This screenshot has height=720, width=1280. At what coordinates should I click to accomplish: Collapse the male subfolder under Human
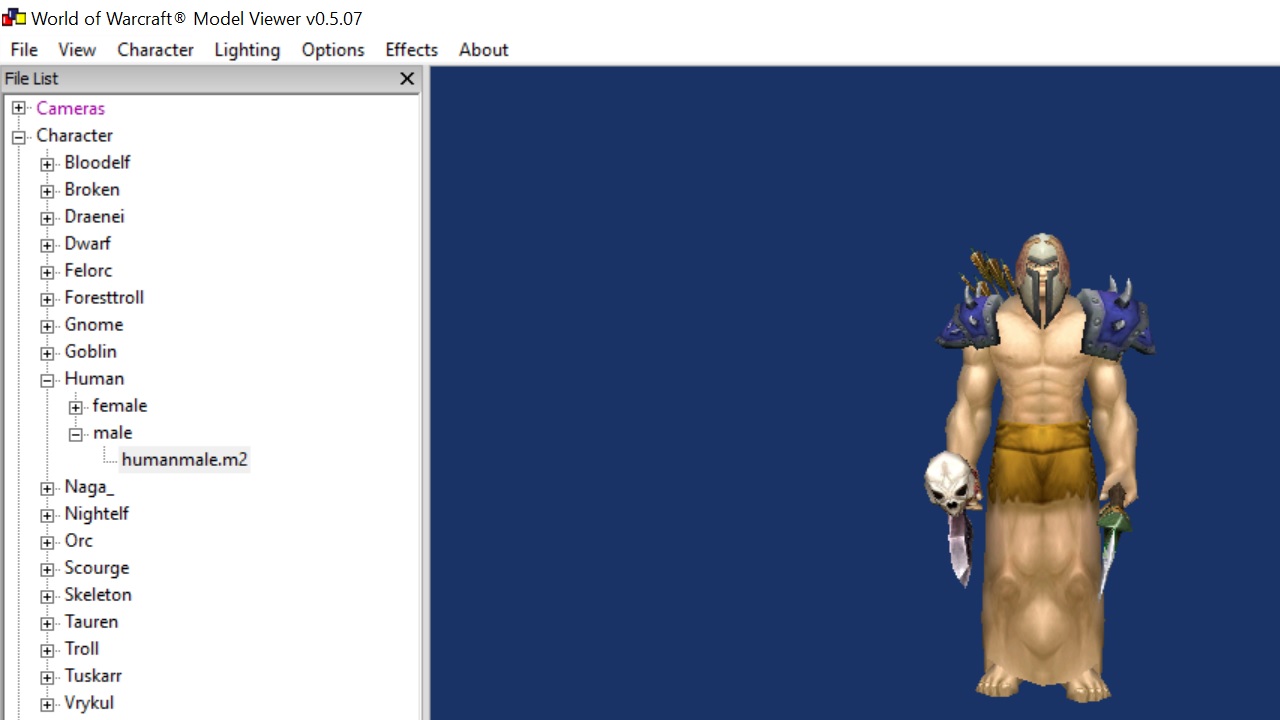[x=75, y=433]
